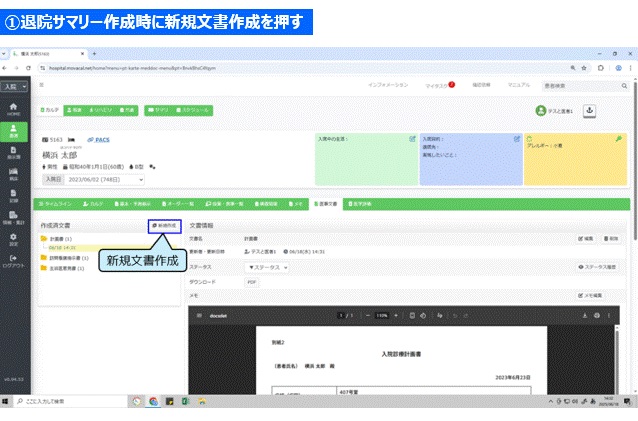
Task: Click the Logout icon in sidebar
Action: click(x=13, y=261)
